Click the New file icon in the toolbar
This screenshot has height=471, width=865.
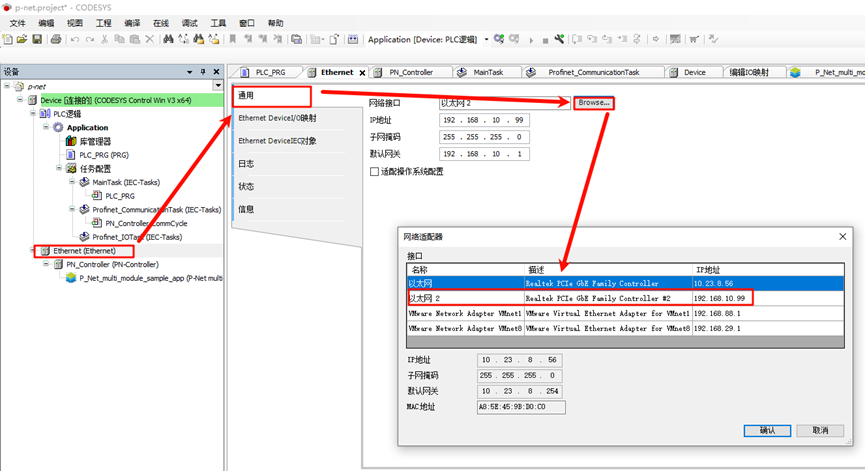(x=8, y=39)
